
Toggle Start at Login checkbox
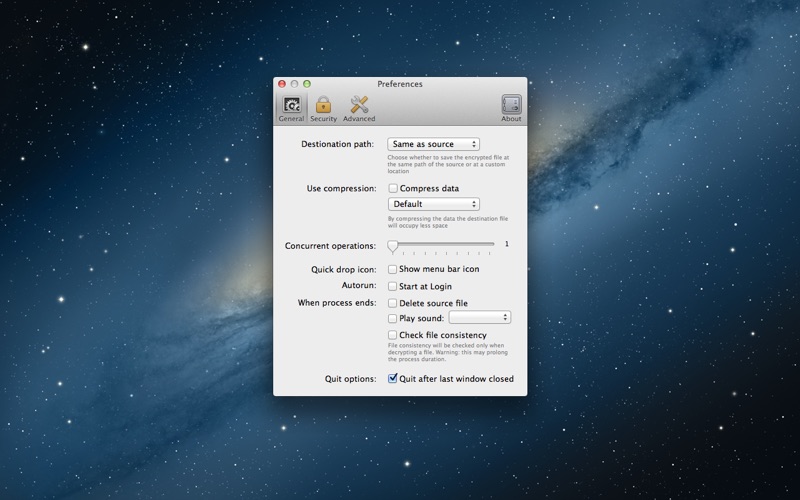point(392,286)
